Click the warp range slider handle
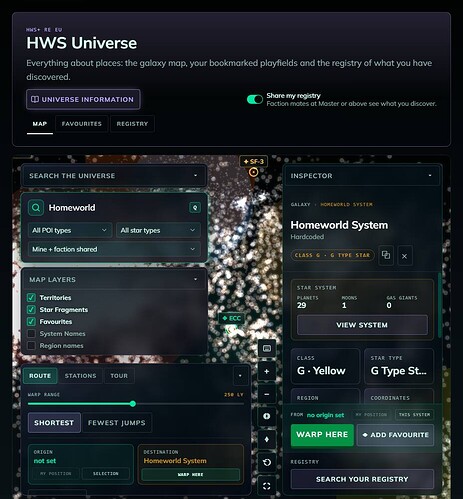This screenshot has width=463, height=499. pyautogui.click(x=133, y=404)
